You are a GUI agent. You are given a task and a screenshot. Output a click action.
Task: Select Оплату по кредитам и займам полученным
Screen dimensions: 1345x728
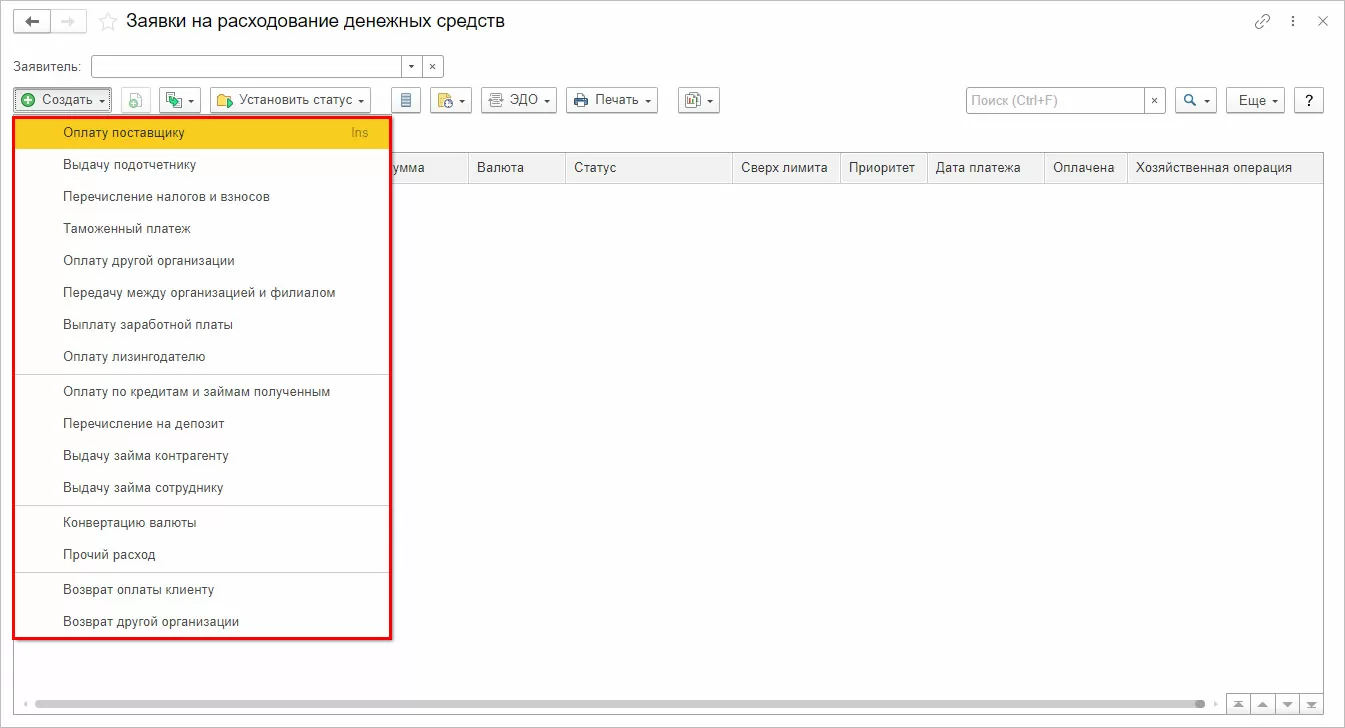[x=202, y=391]
